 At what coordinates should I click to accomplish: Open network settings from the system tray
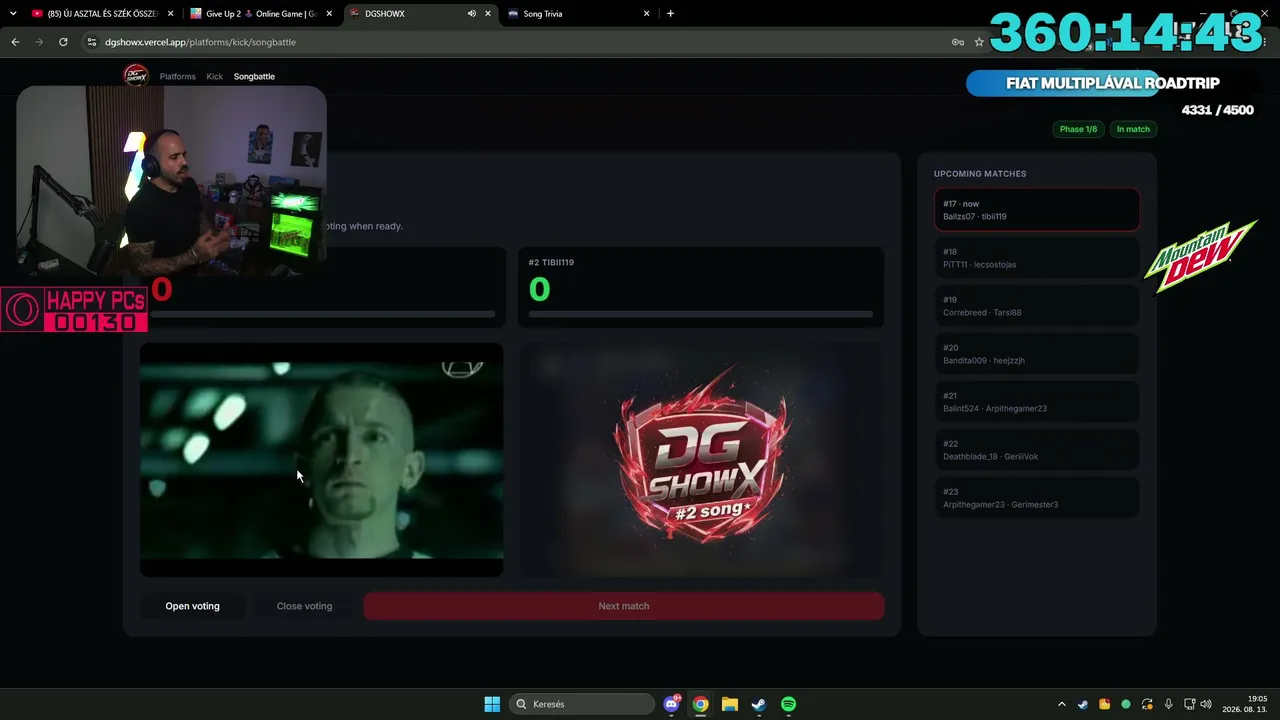point(1190,704)
